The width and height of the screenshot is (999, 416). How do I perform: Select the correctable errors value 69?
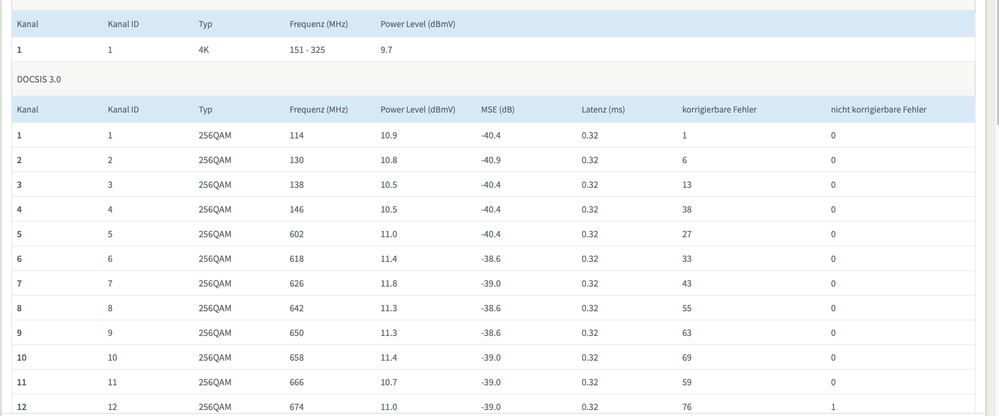pos(687,357)
